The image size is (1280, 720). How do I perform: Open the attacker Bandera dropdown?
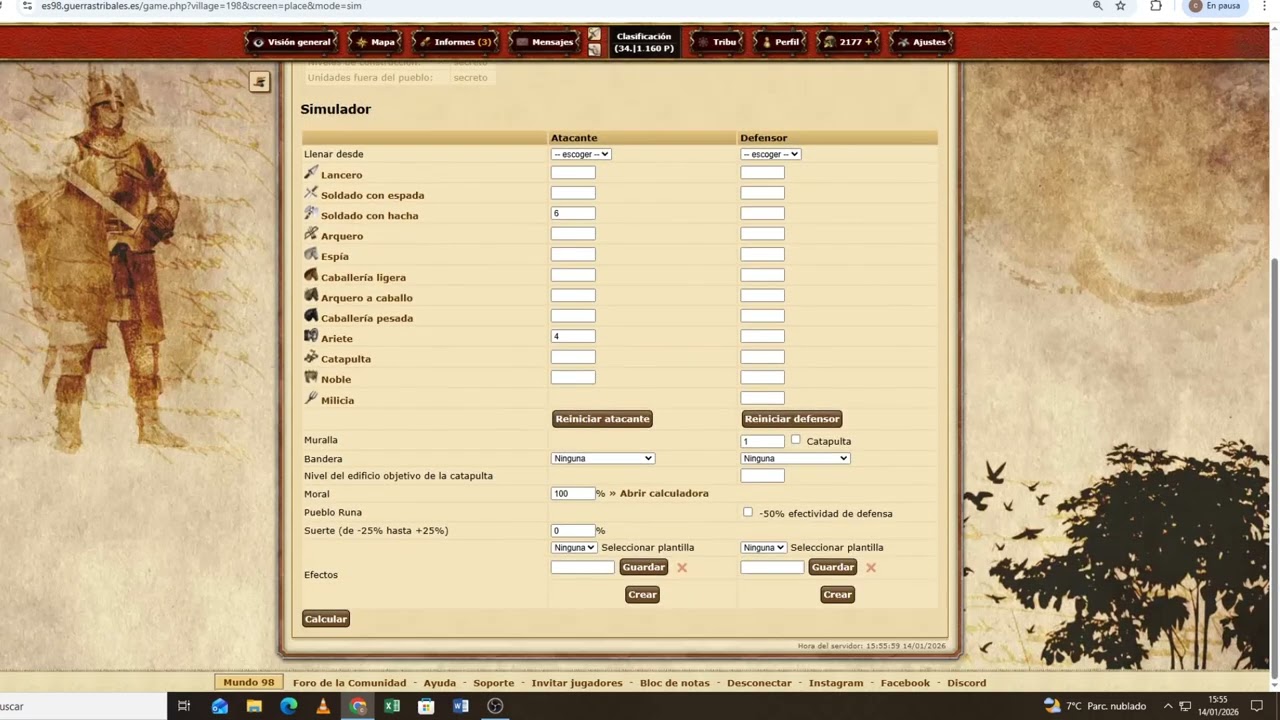(603, 458)
